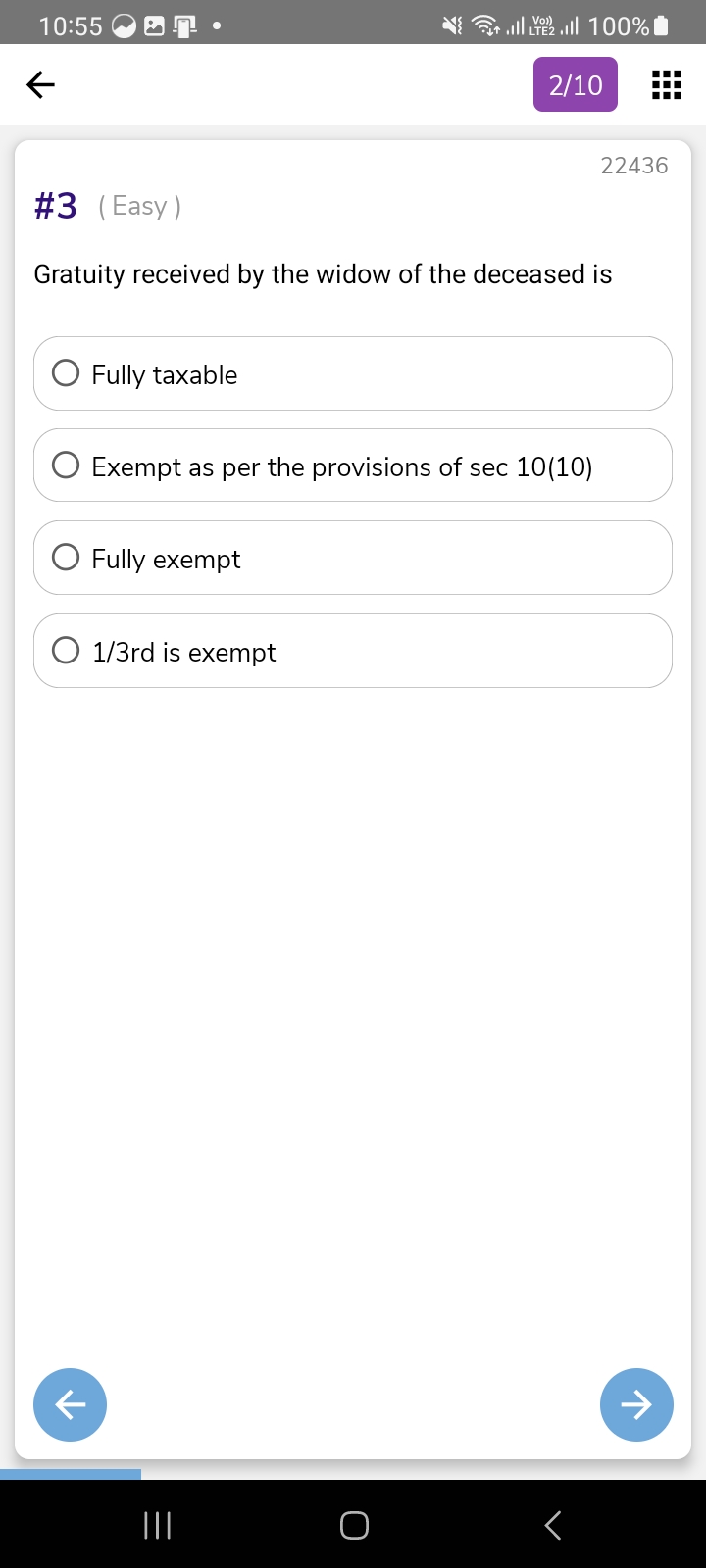This screenshot has width=706, height=1568.
Task: Tap muted sound icon in status bar
Action: coord(452,25)
